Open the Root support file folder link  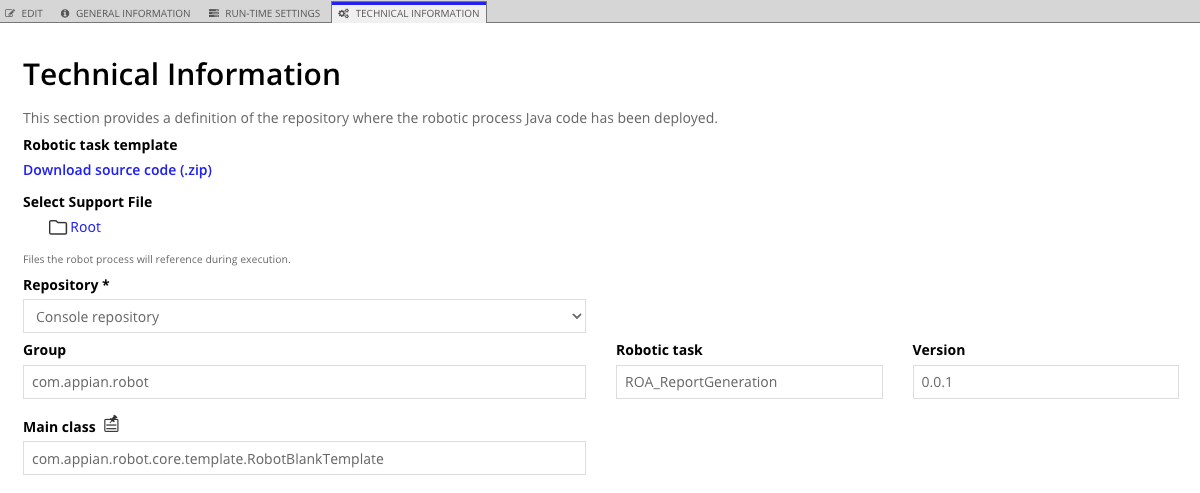[85, 227]
